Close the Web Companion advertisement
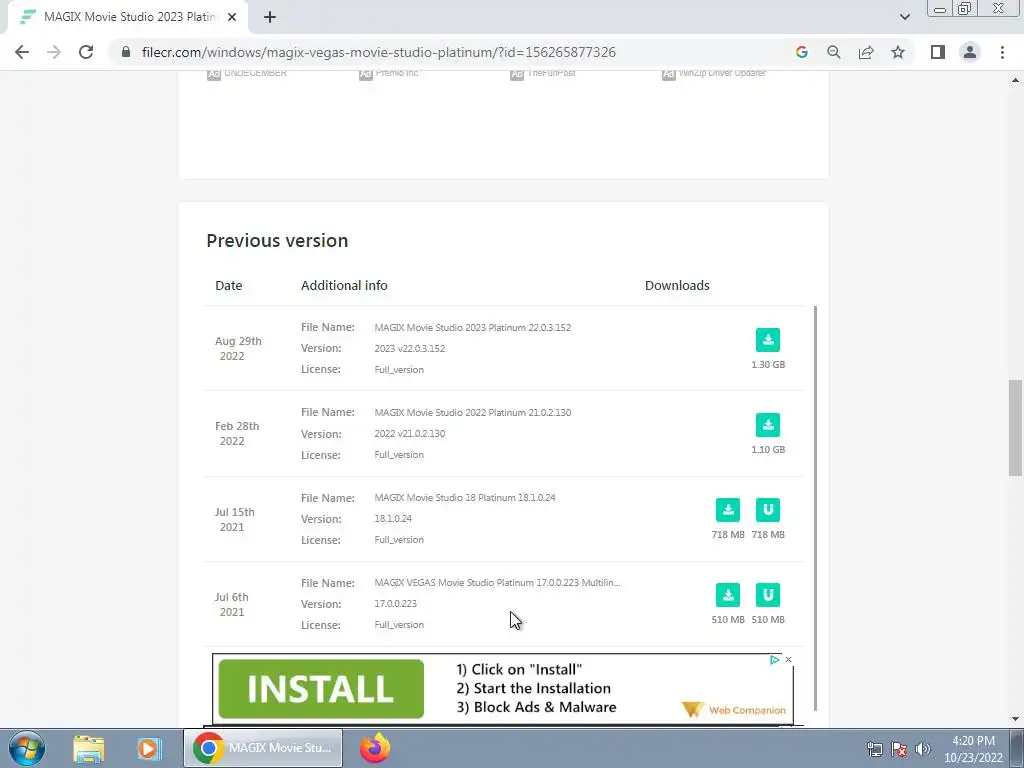This screenshot has height=768, width=1024. point(788,660)
